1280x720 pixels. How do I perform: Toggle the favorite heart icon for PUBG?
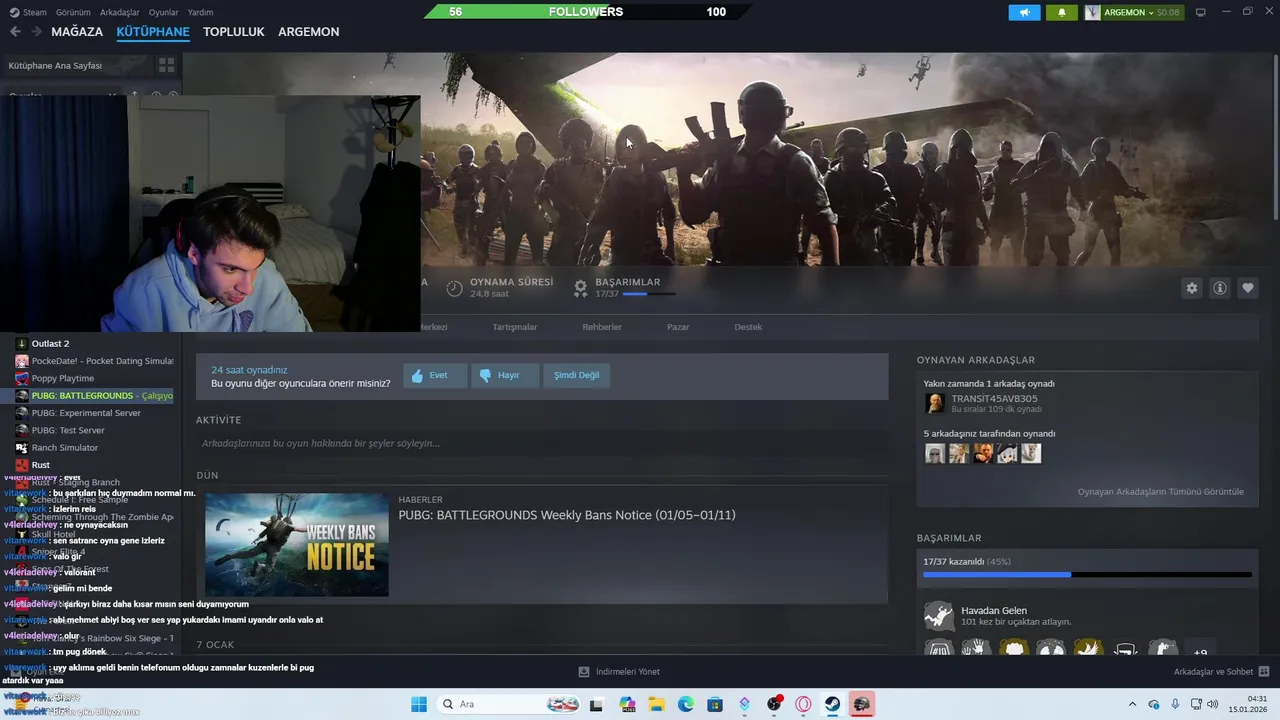1248,288
